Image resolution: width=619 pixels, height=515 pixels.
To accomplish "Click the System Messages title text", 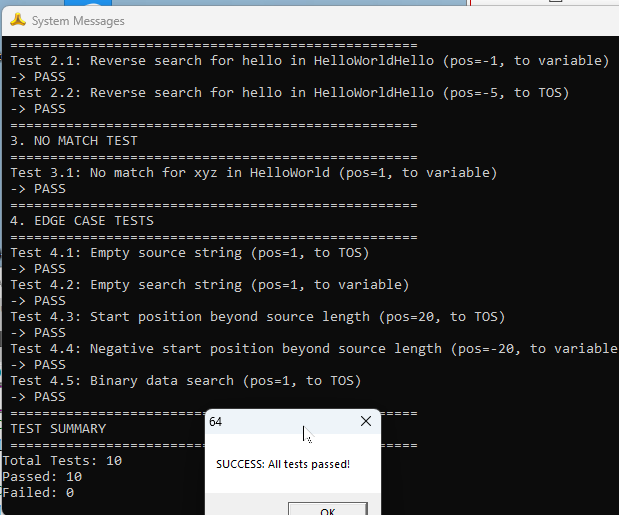I will (78, 20).
